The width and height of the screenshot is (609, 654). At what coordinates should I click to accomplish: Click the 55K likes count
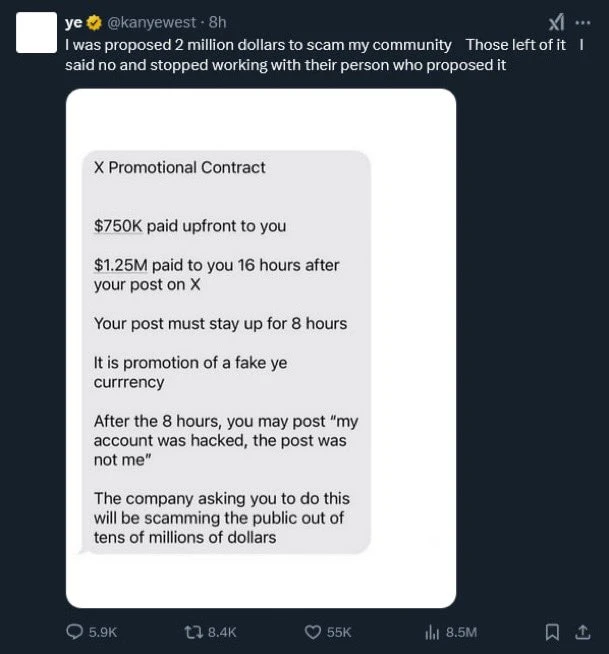pos(340,632)
